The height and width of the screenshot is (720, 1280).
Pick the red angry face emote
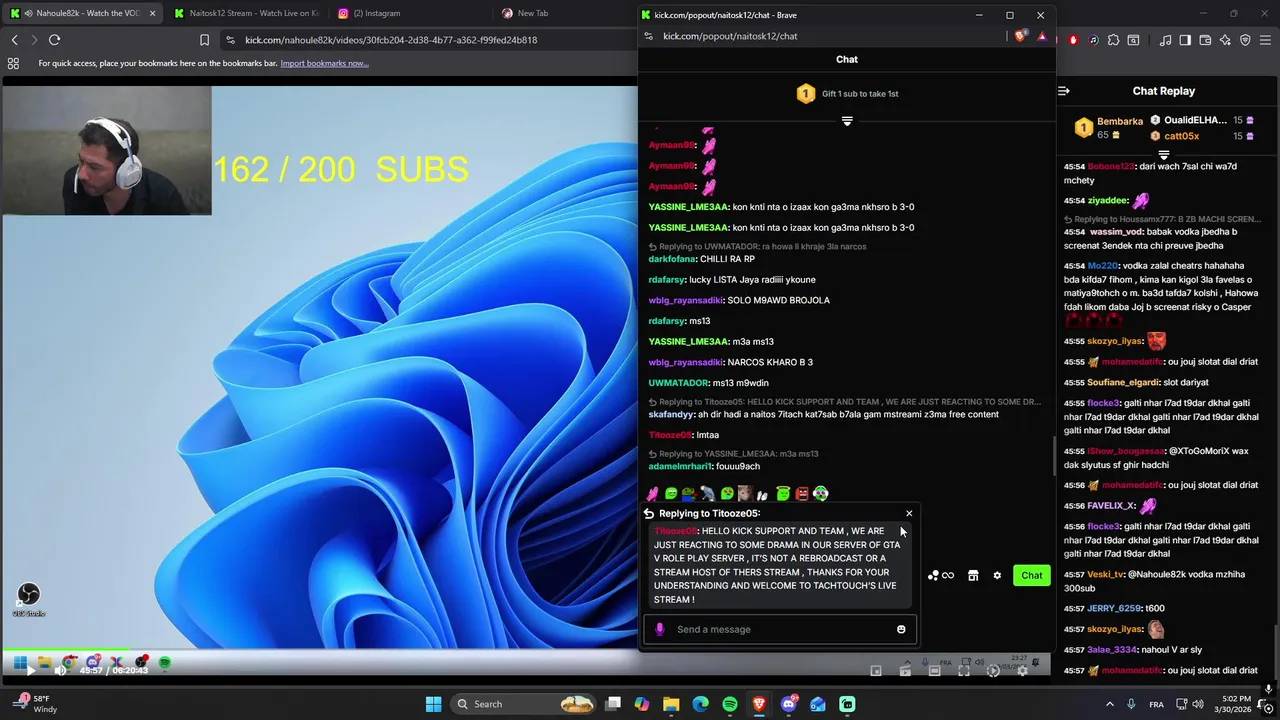tap(803, 493)
